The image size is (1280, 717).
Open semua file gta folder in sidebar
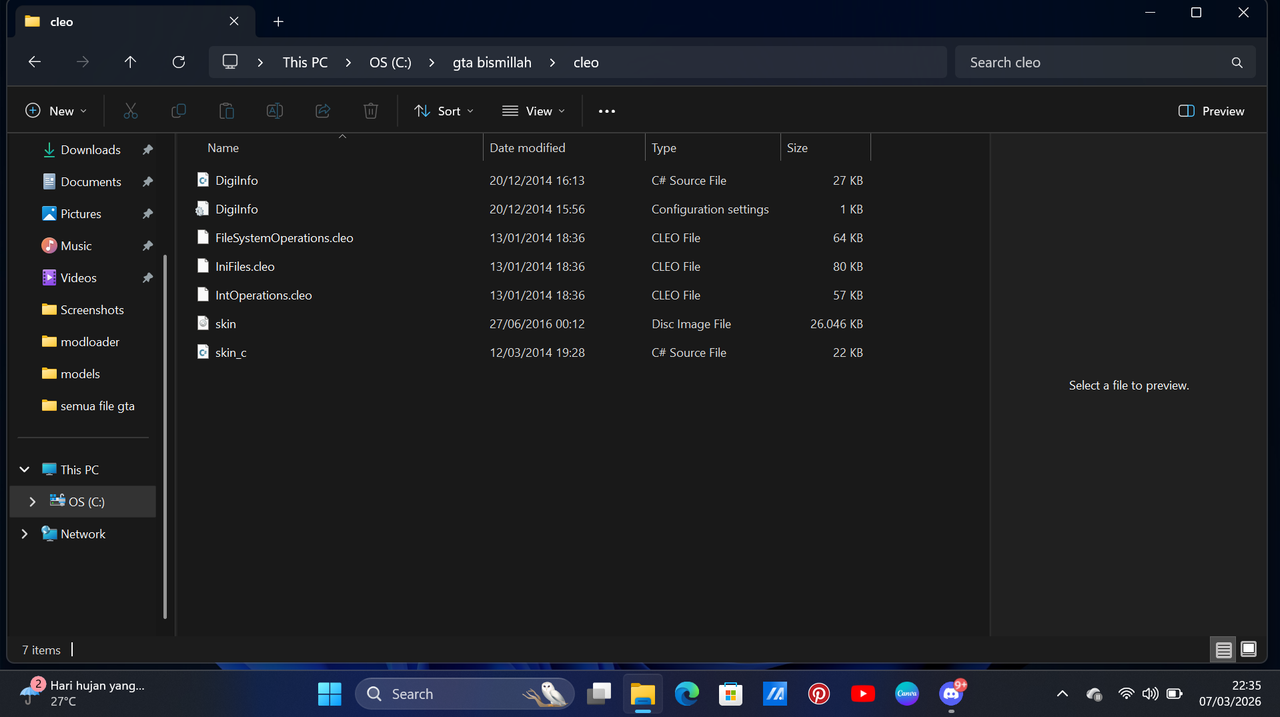(97, 406)
